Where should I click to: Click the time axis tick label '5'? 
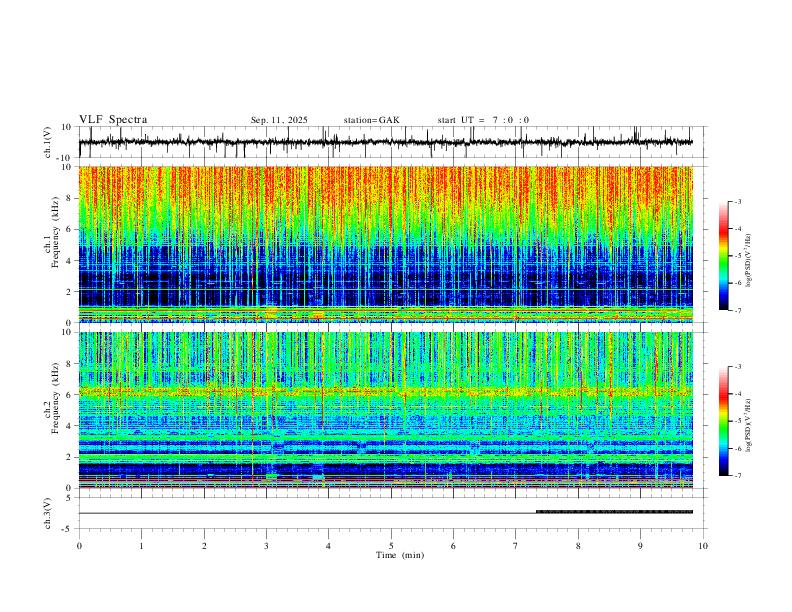[391, 546]
